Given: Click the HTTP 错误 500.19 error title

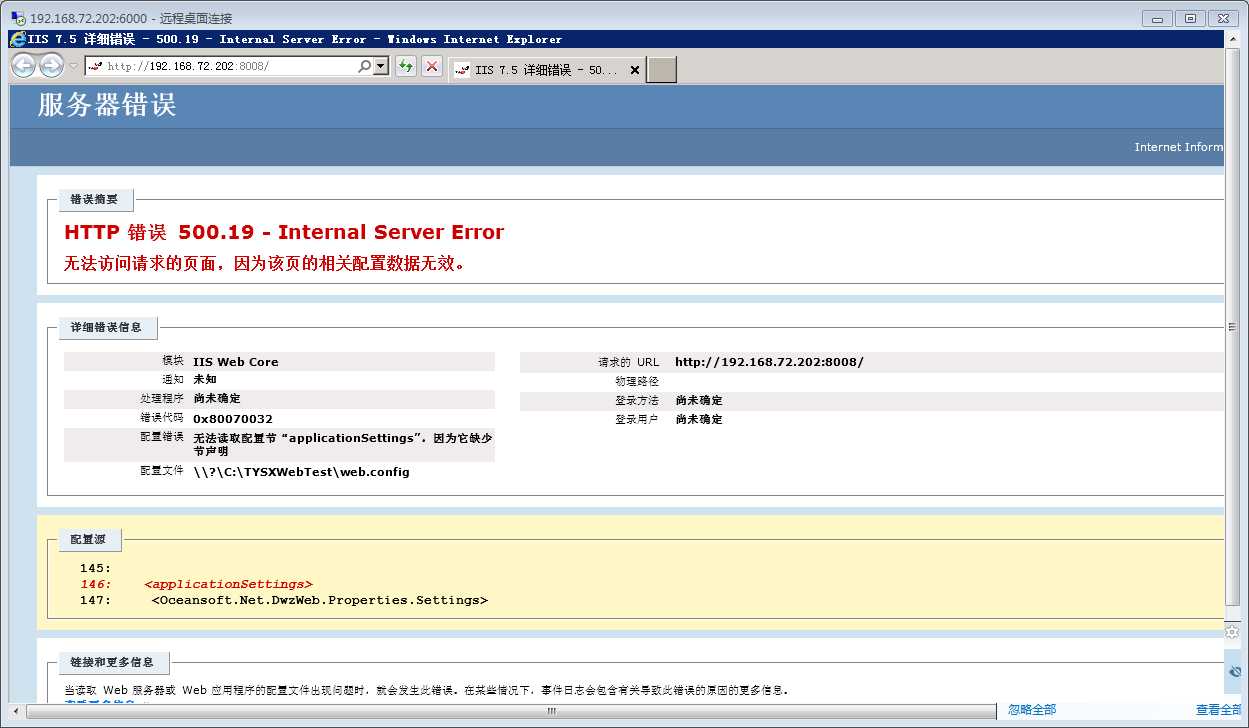Looking at the screenshot, I should (x=284, y=232).
